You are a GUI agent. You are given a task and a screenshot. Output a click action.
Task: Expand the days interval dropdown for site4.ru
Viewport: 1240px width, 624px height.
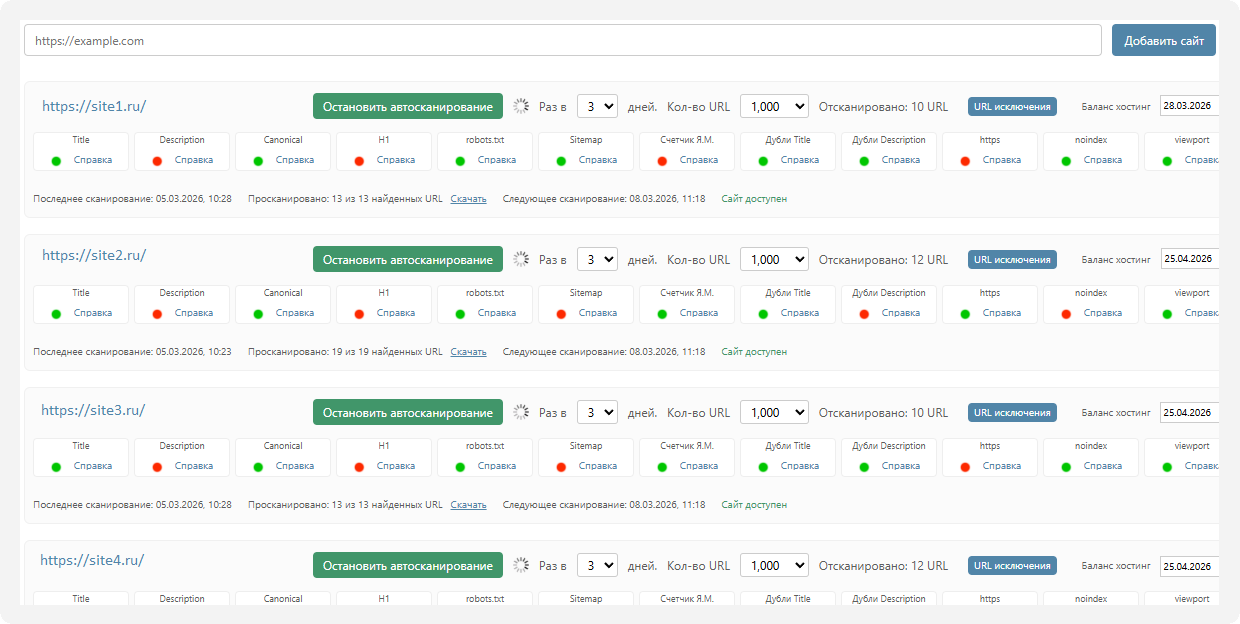(597, 565)
